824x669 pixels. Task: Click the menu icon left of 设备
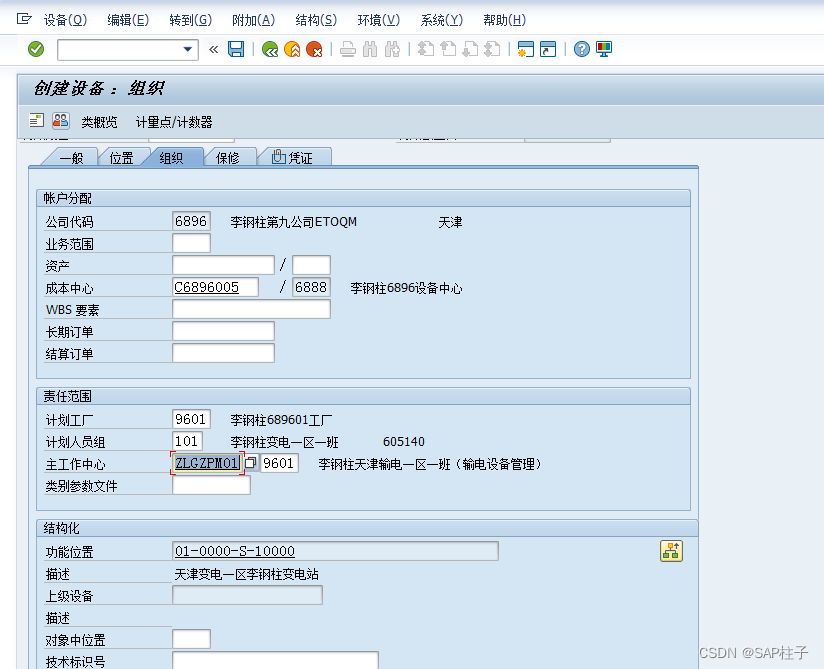click(24, 19)
